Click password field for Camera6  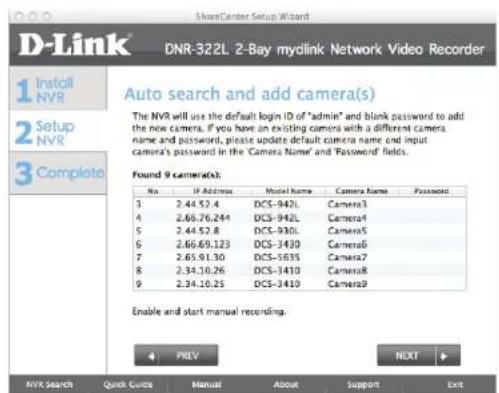tap(432, 244)
